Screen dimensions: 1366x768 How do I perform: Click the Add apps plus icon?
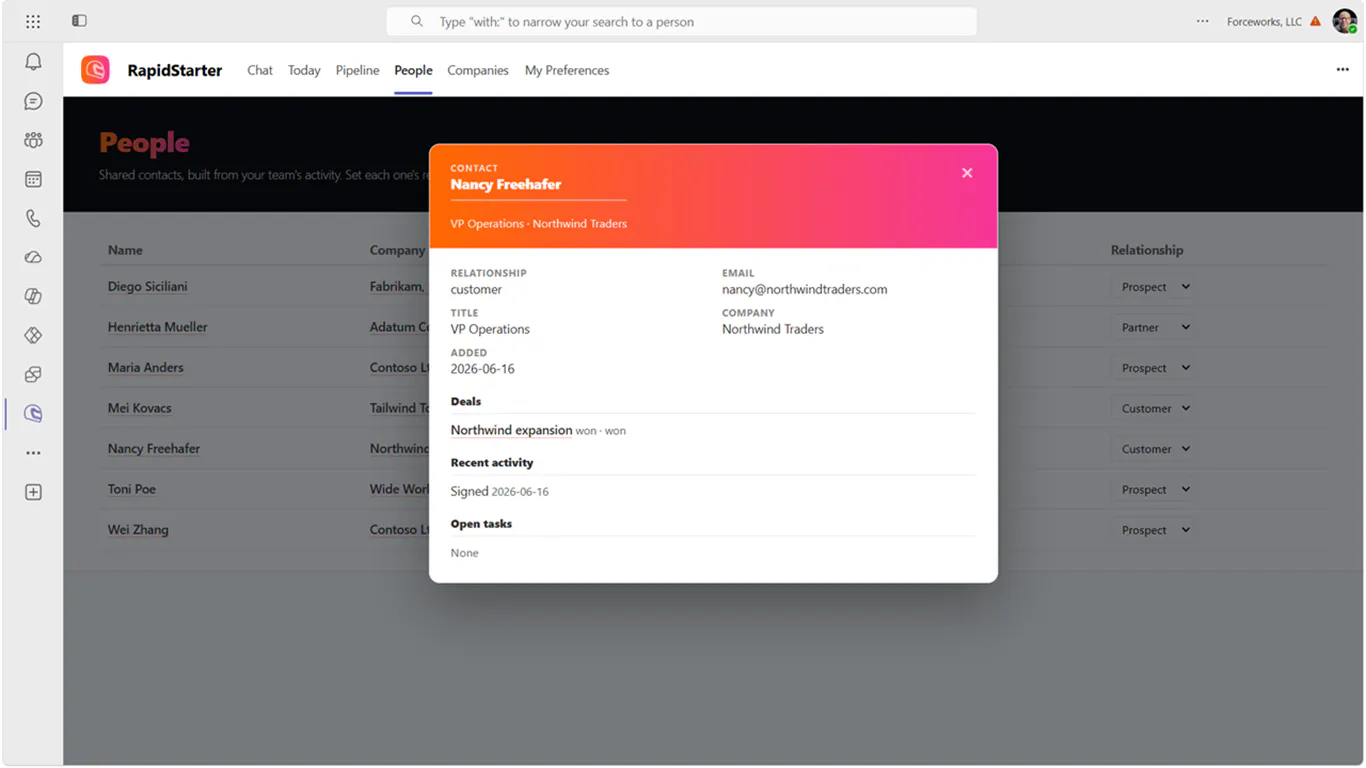tap(33, 492)
